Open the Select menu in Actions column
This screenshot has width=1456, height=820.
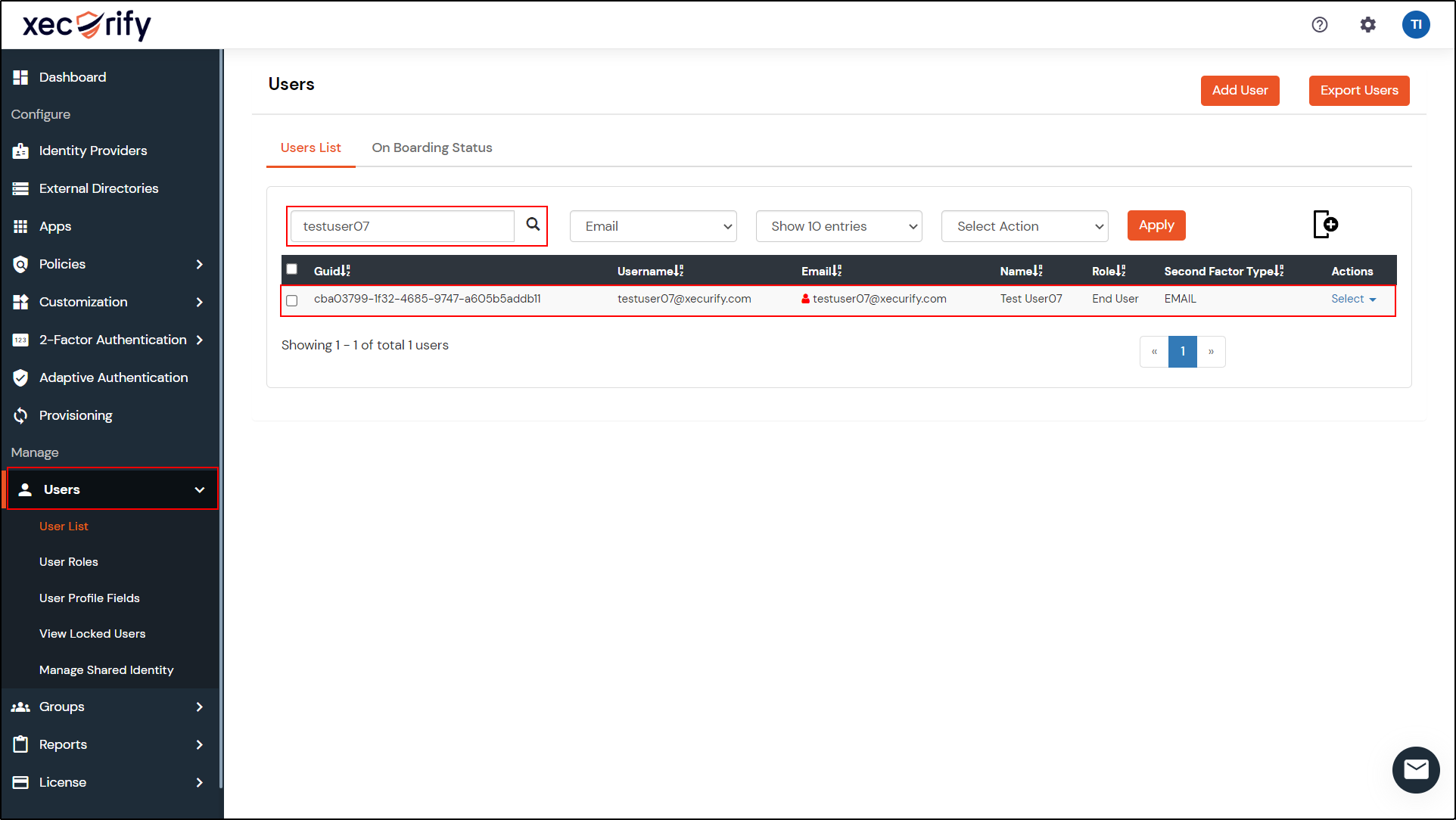click(x=1353, y=298)
